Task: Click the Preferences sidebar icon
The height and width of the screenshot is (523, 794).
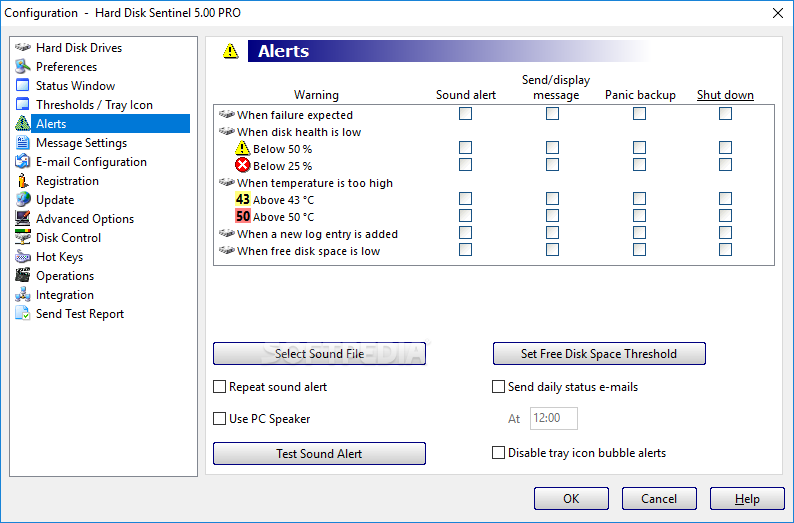Action: click(23, 66)
